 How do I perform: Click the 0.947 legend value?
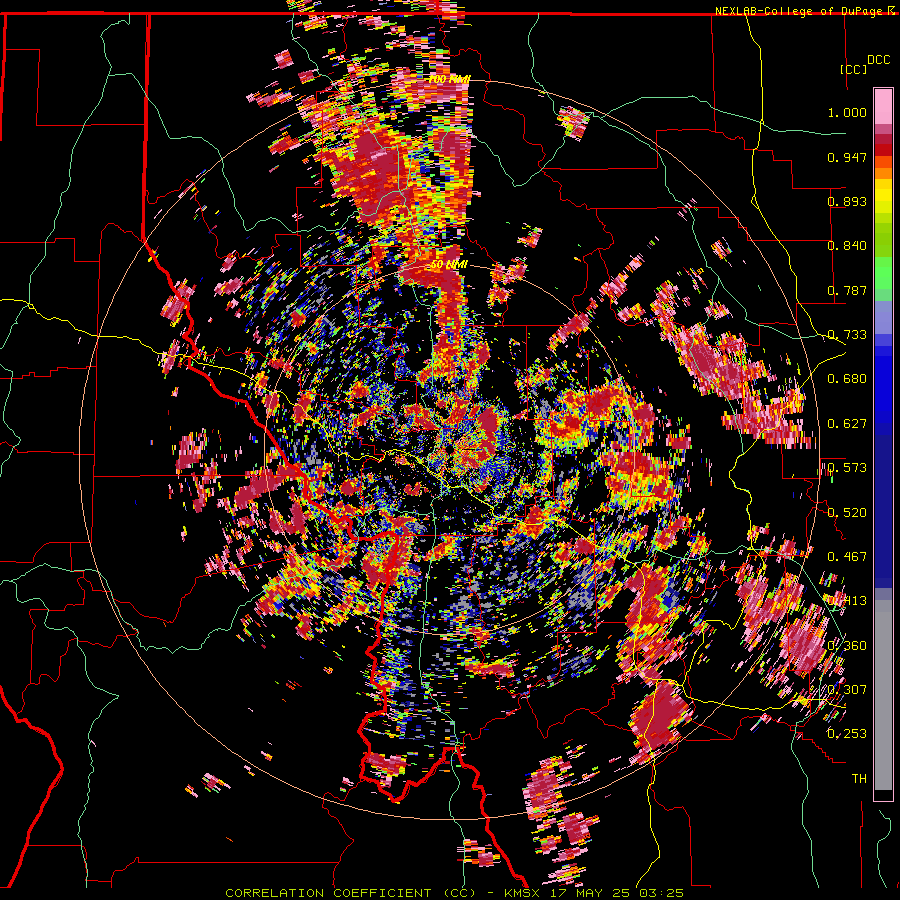[847, 157]
